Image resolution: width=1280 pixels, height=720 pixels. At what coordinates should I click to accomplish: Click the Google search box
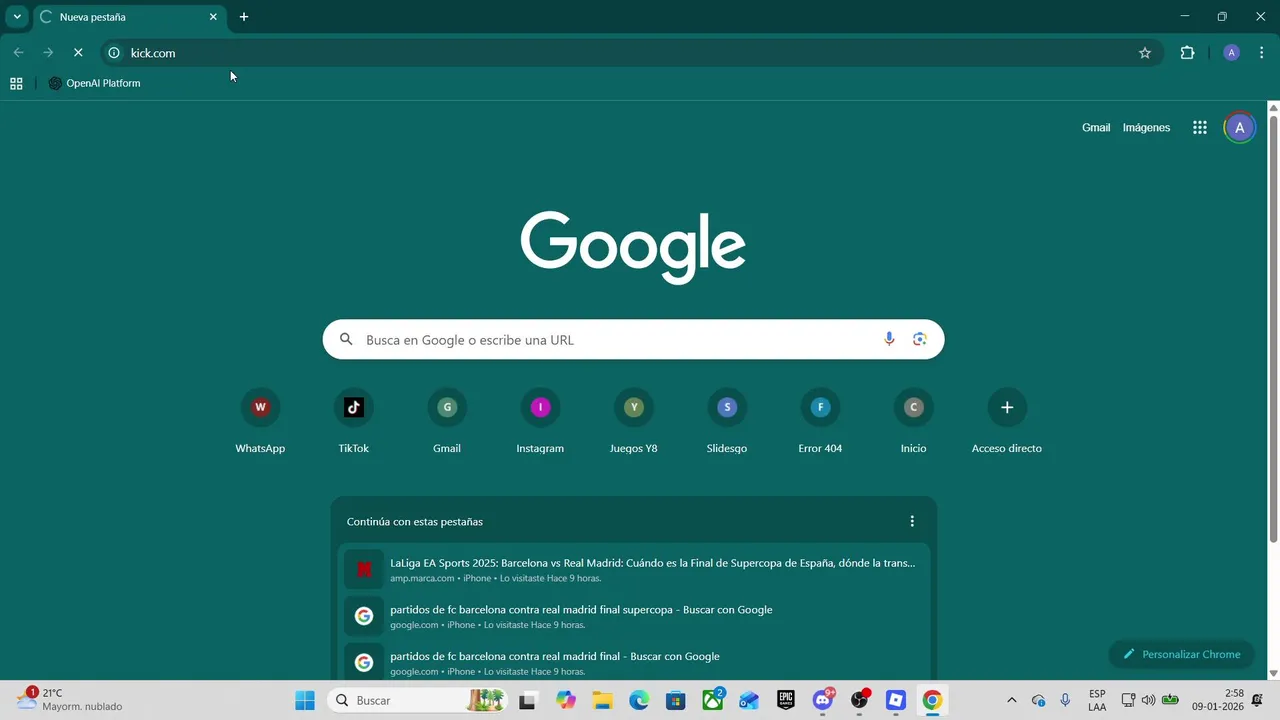[633, 339]
